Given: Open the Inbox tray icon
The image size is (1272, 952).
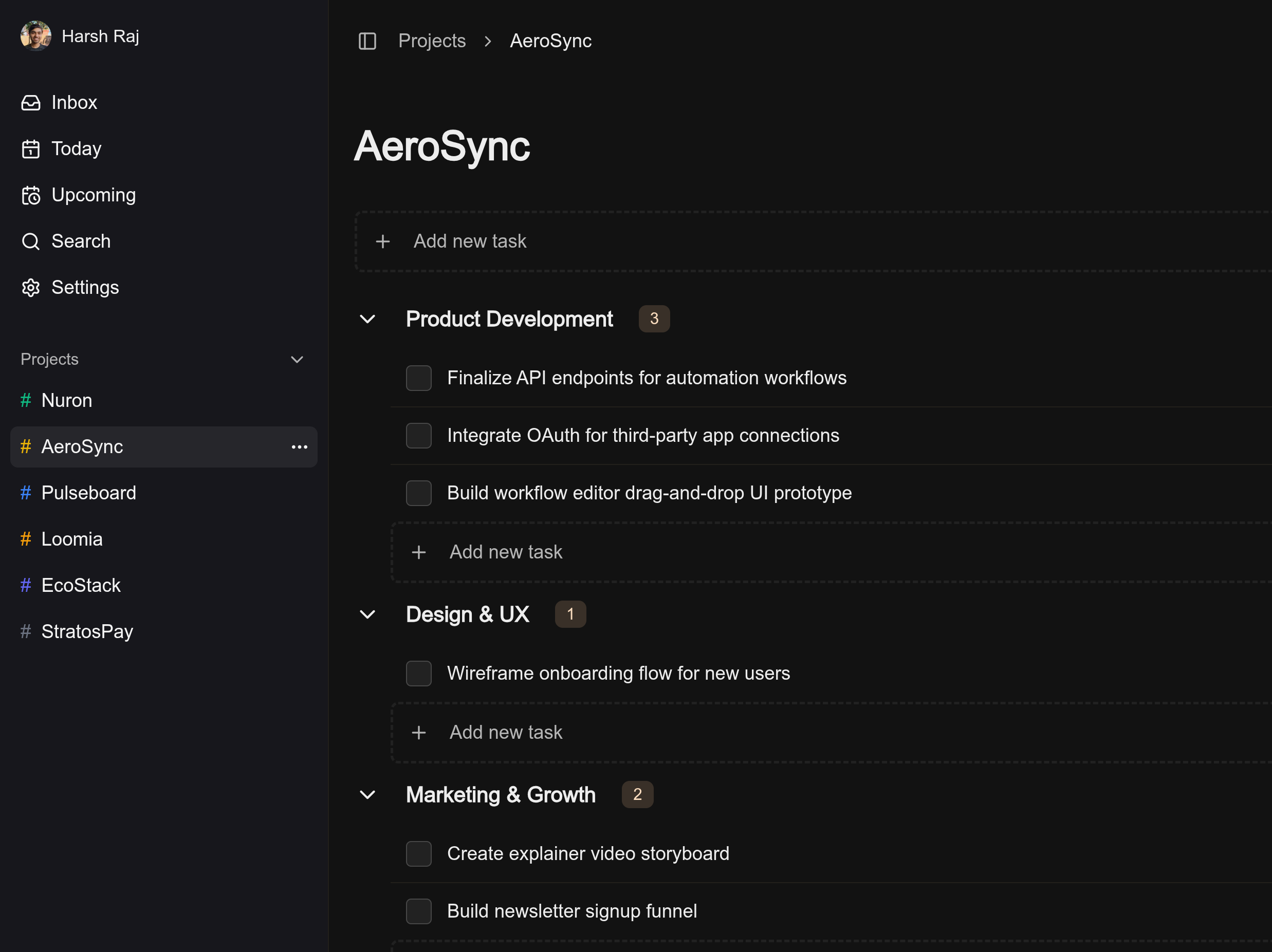Looking at the screenshot, I should point(30,103).
